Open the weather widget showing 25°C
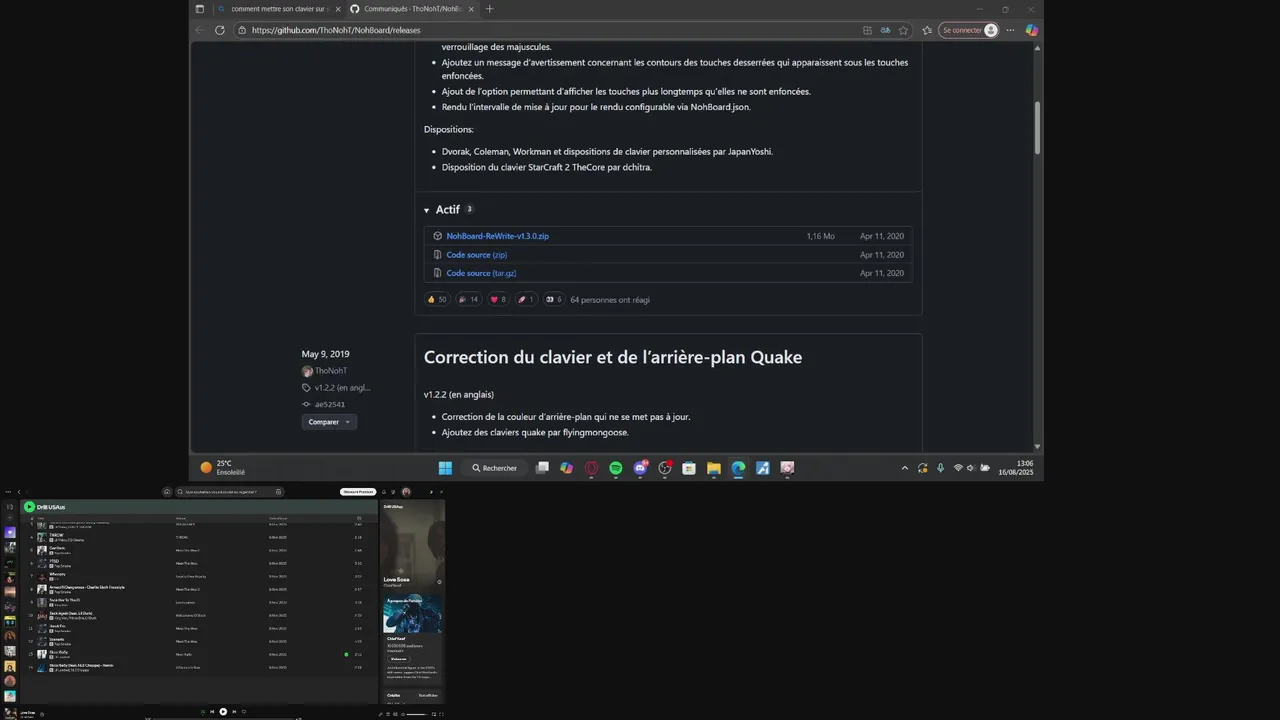Image resolution: width=1280 pixels, height=720 pixels. click(223, 468)
